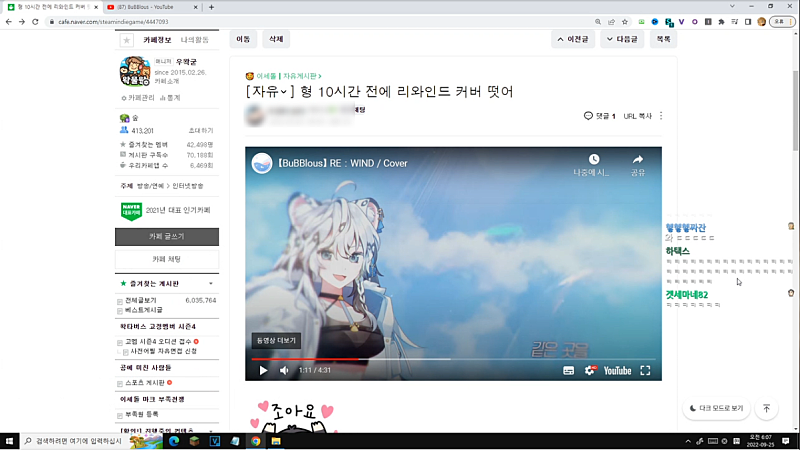Image resolution: width=800 pixels, height=450 pixels.
Task: Click the 동영상 더보기 button
Action: point(276,340)
